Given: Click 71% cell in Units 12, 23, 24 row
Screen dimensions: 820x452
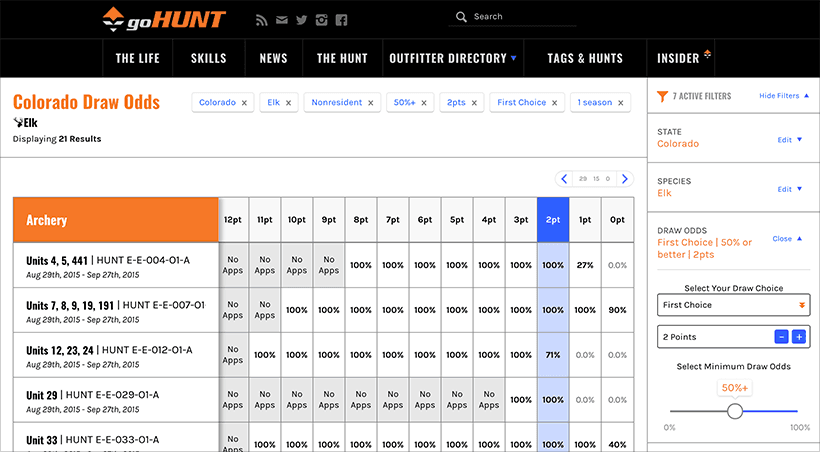Looking at the screenshot, I should 553,355.
